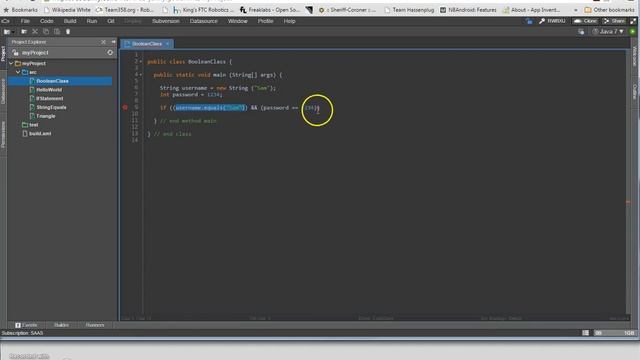This screenshot has height=360, width=640.
Task: Open the New file dropdown arrow
Action: click(x=13, y=32)
